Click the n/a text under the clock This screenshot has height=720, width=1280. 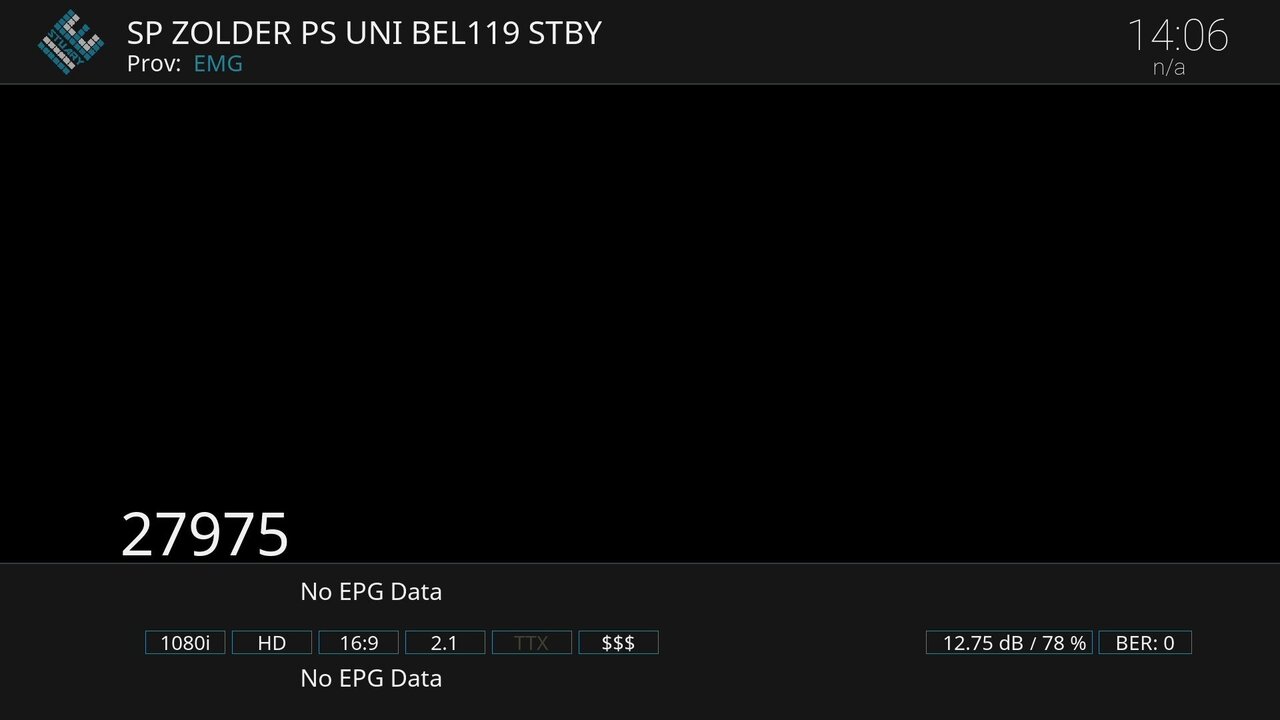[1168, 68]
